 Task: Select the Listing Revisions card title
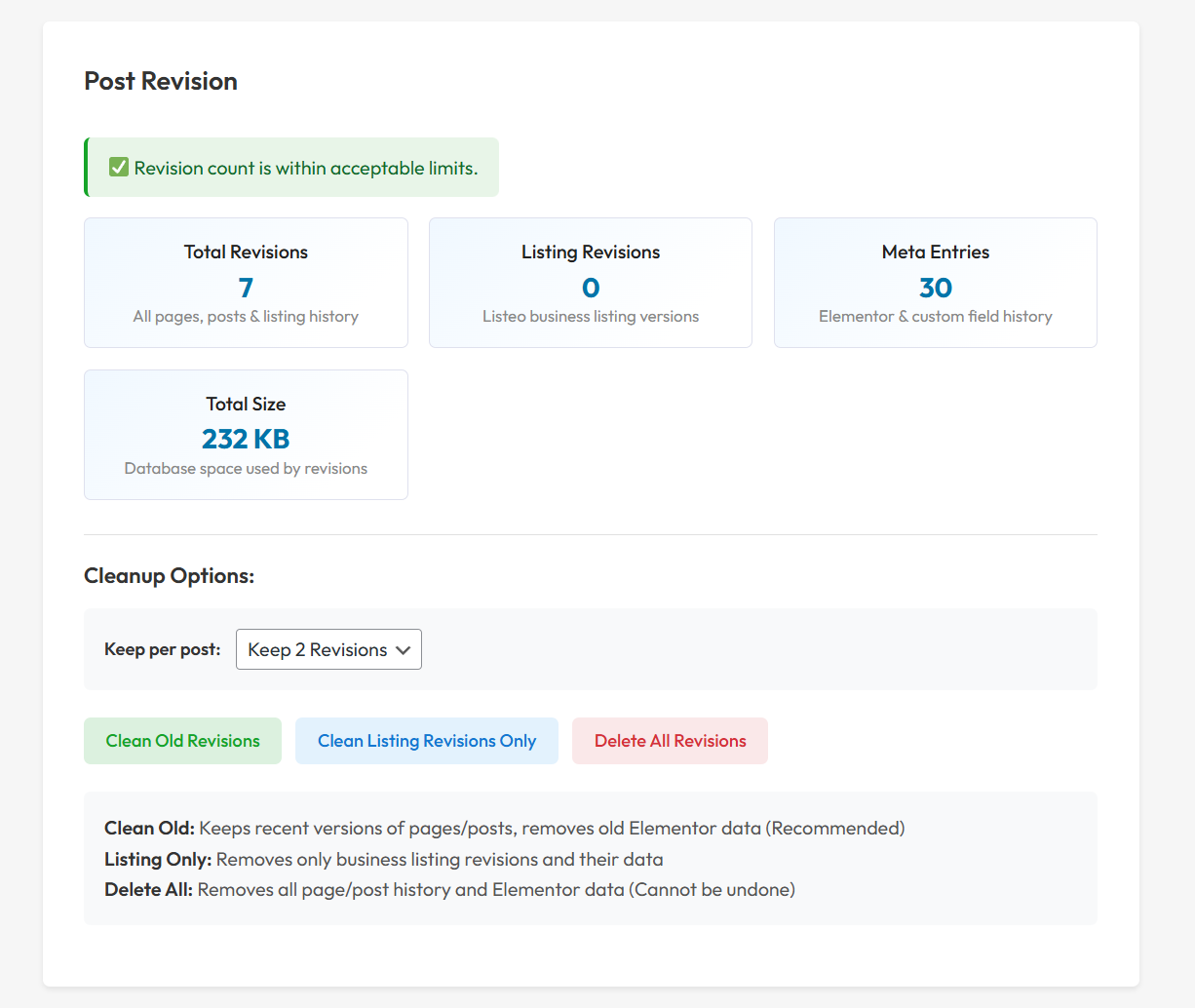click(x=590, y=252)
